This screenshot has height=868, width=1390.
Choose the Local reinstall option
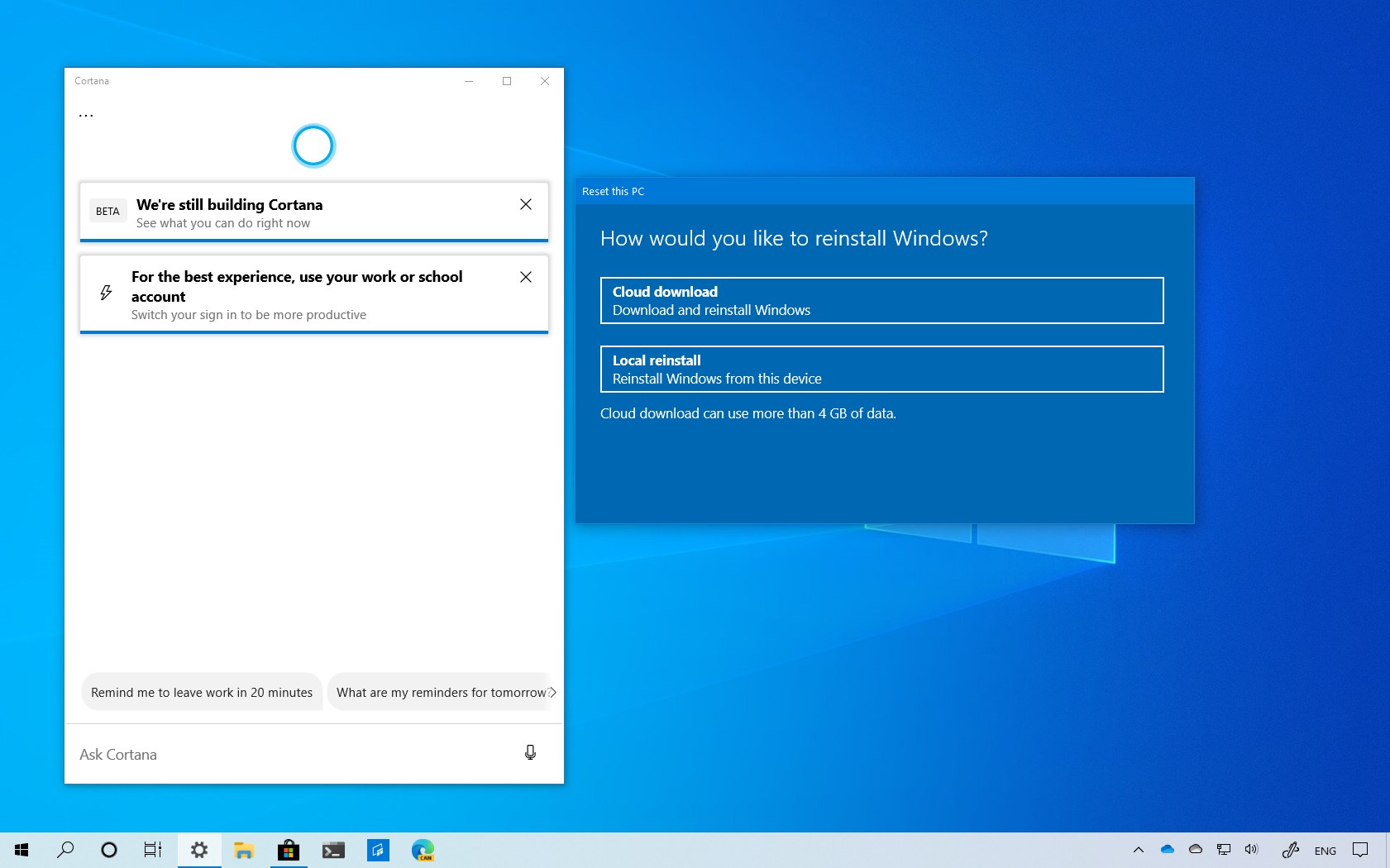881,369
